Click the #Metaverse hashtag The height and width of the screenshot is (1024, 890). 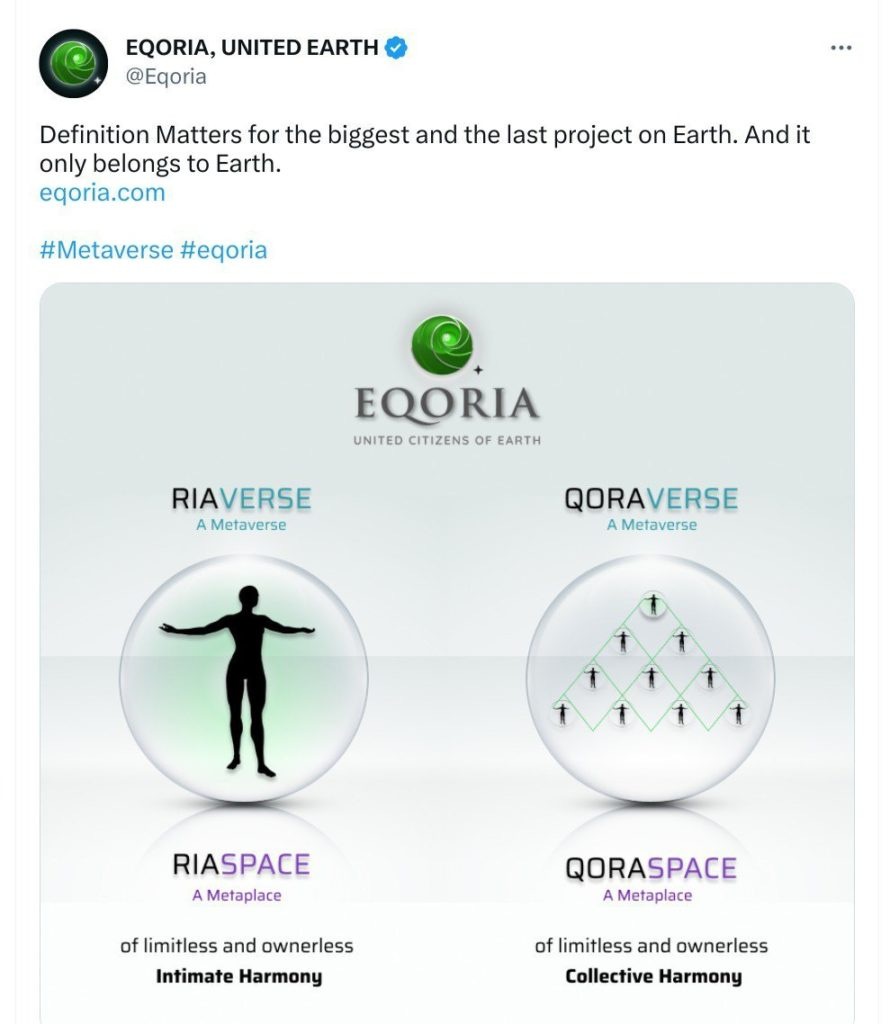point(106,249)
